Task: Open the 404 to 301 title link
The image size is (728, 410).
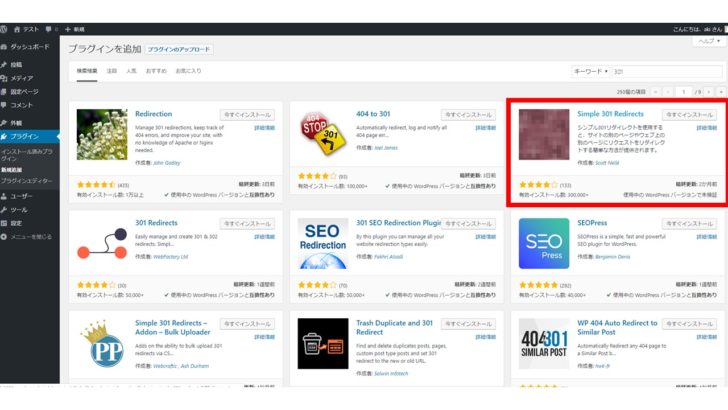Action: coord(373,114)
